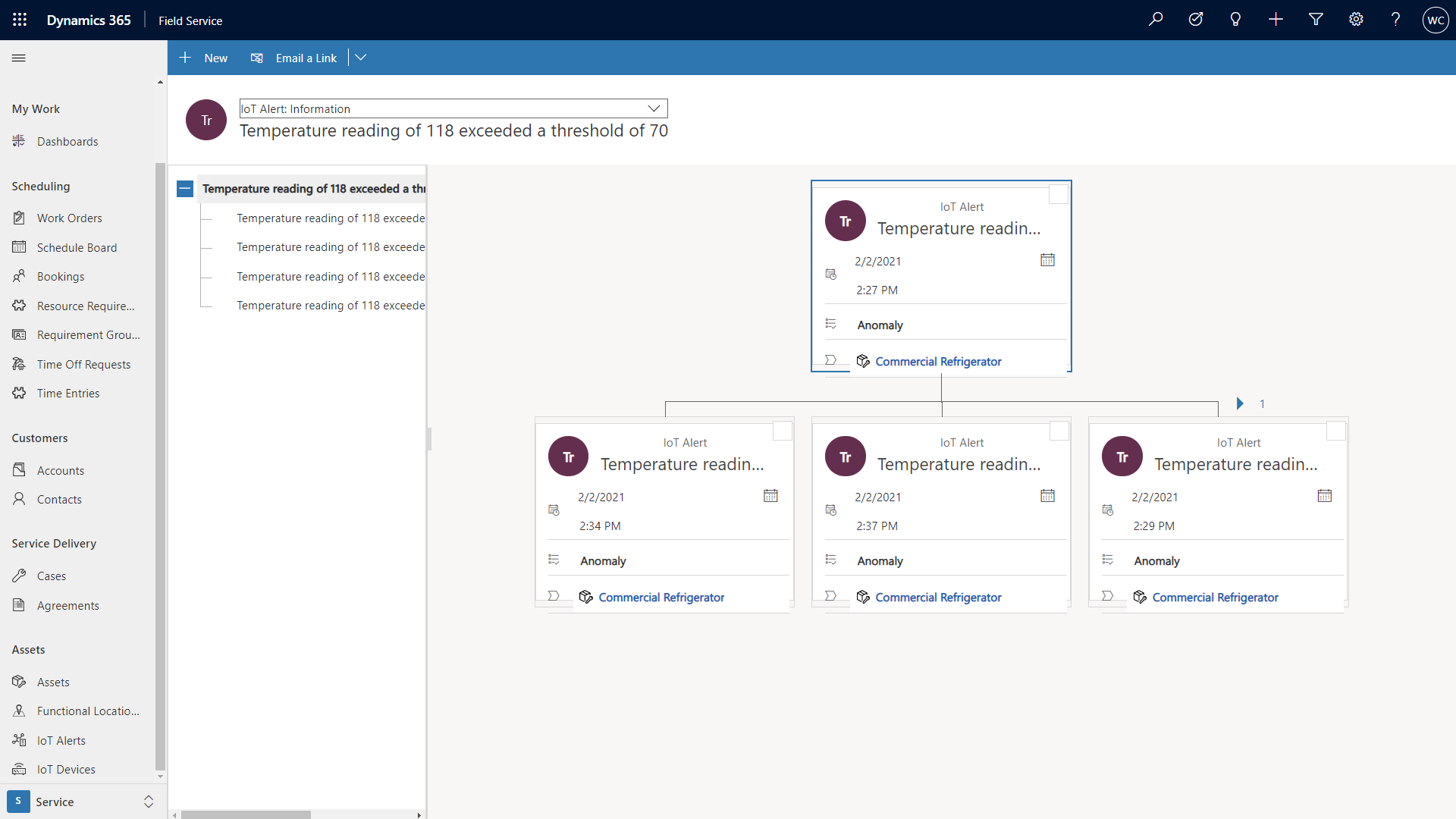
Task: Click the IoT Alerts sidebar icon
Action: (19, 739)
